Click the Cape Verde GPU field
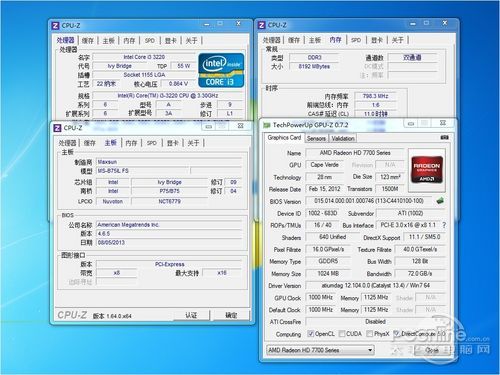The width and height of the screenshot is (500, 375). click(325, 165)
